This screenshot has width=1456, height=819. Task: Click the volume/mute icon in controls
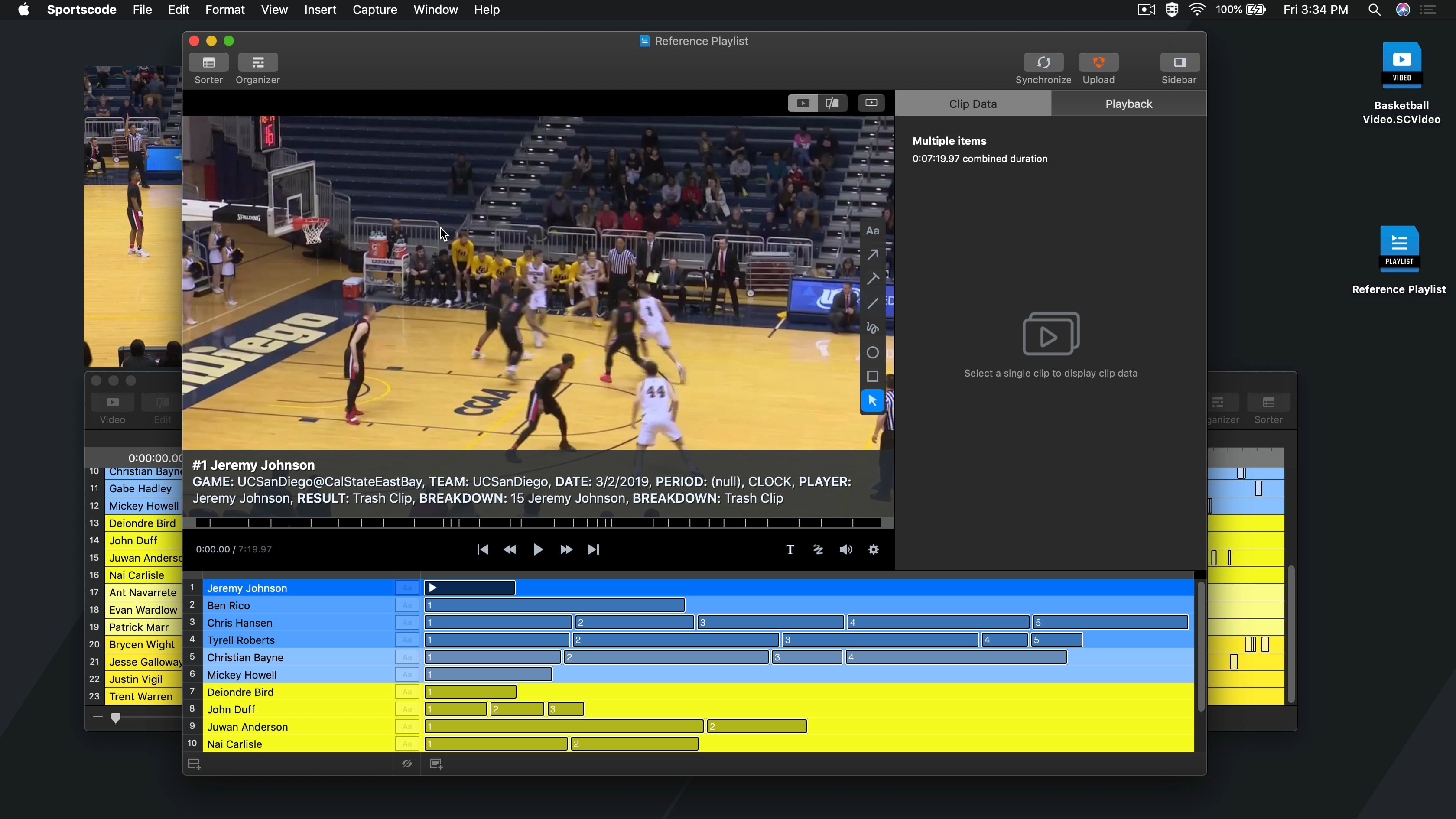845,549
